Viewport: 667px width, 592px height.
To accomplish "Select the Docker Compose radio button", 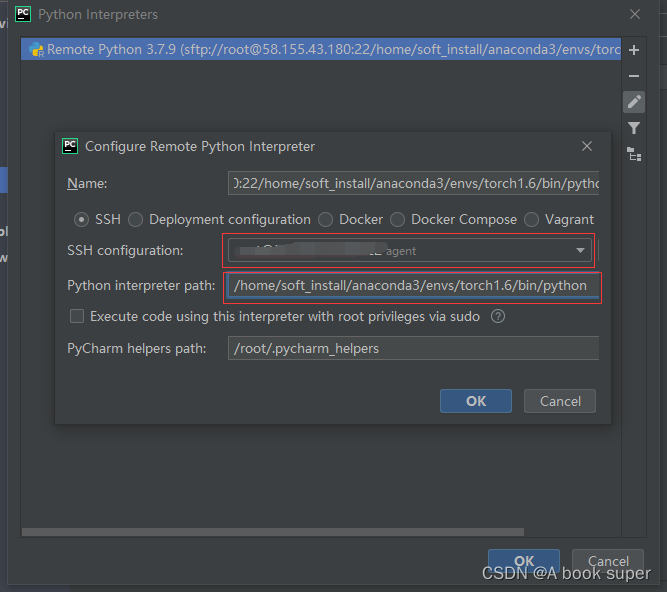I will pos(397,220).
